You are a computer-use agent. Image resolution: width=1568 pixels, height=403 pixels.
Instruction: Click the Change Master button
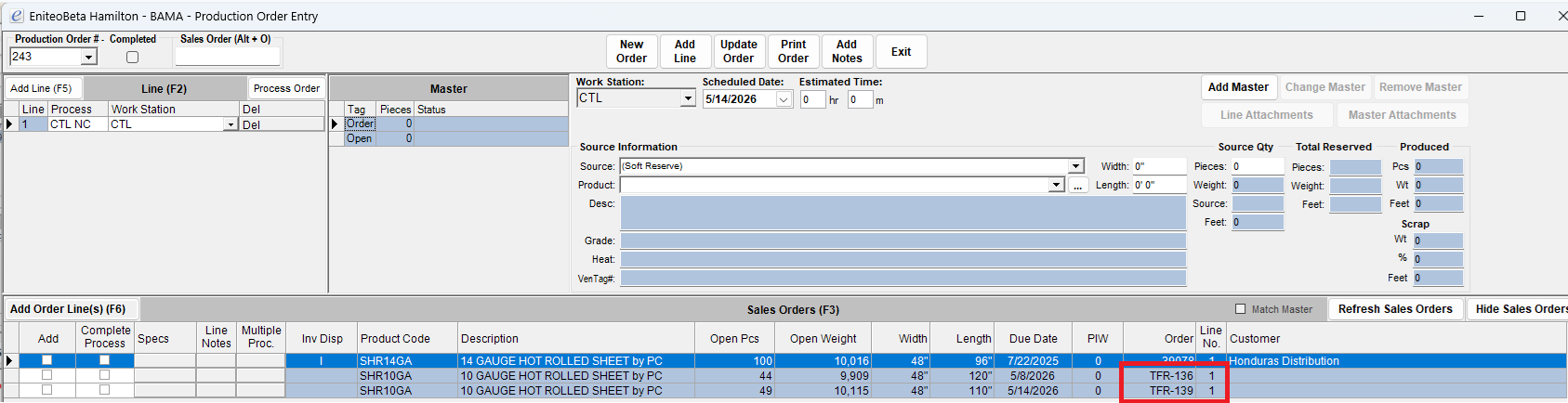click(x=1325, y=87)
